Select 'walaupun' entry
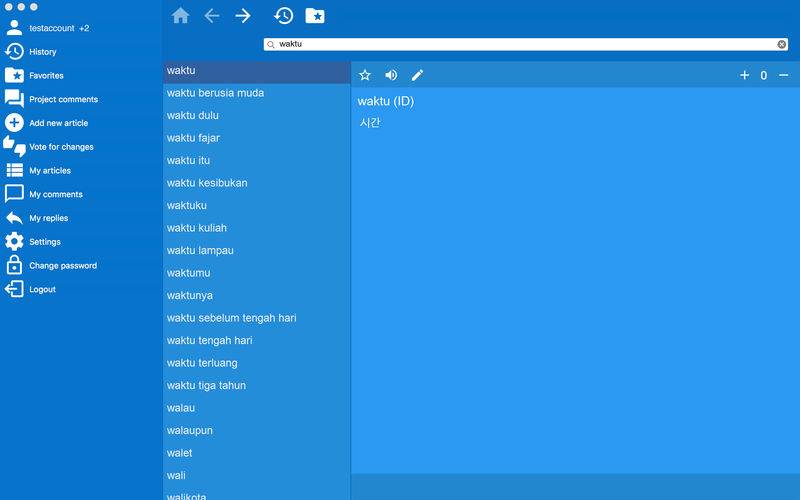Screen dimensions: 800x500 tap(257, 430)
